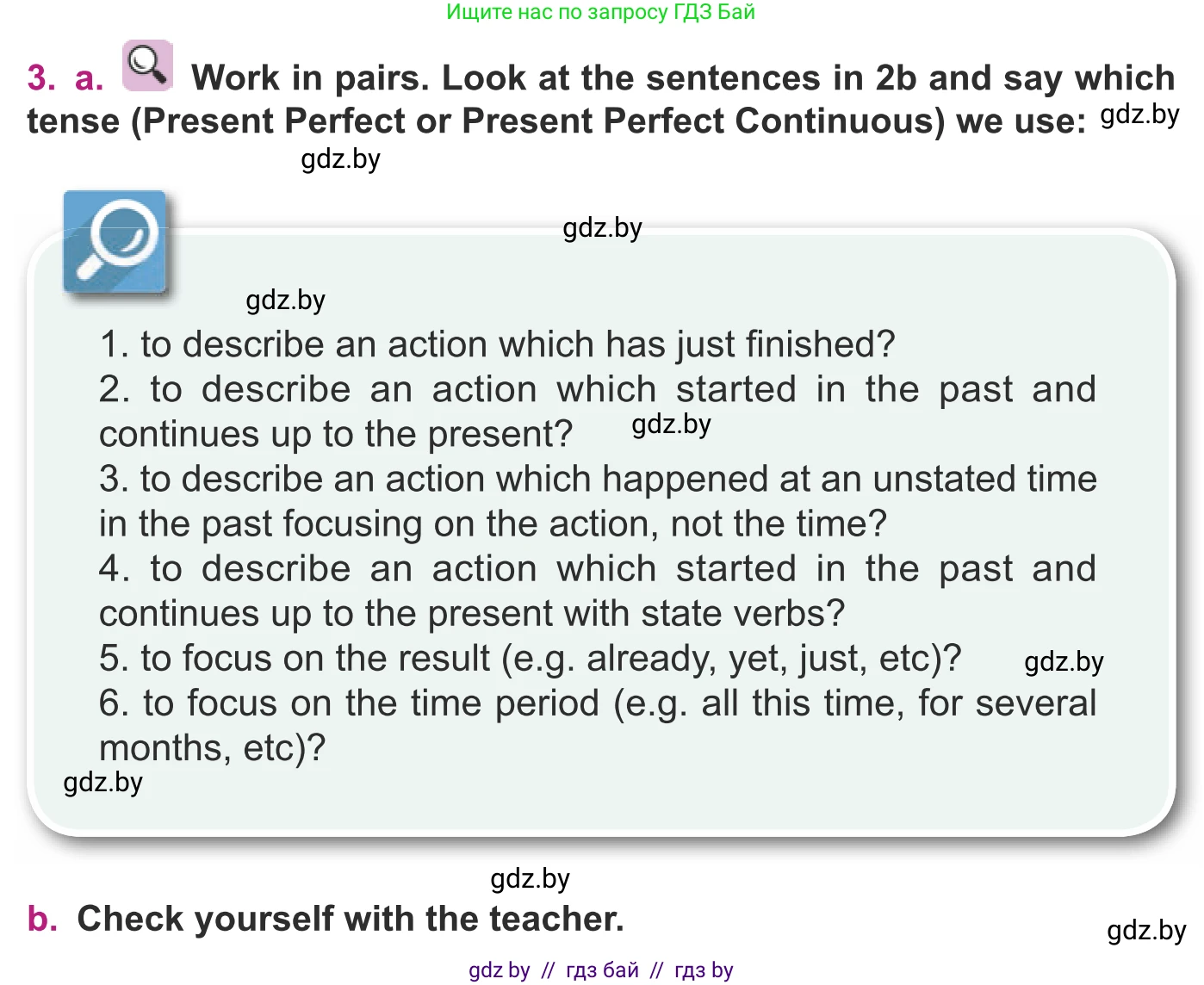Click the pink exercise number "3."

pos(41,77)
